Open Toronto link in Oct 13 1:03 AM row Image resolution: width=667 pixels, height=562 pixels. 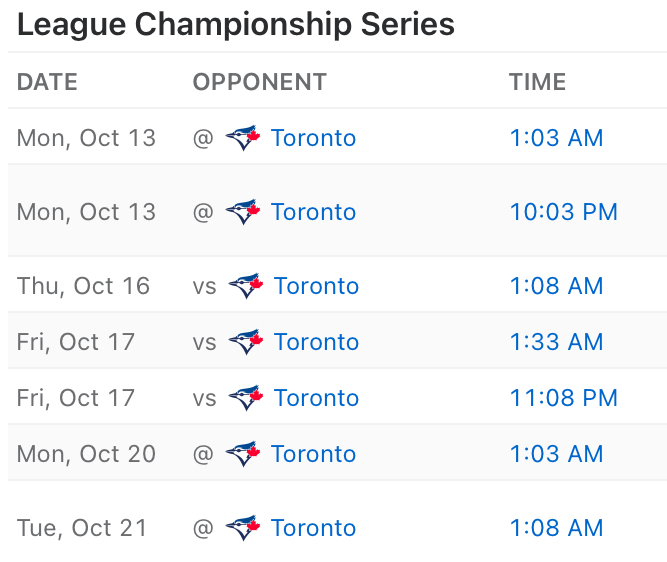pyautogui.click(x=313, y=138)
